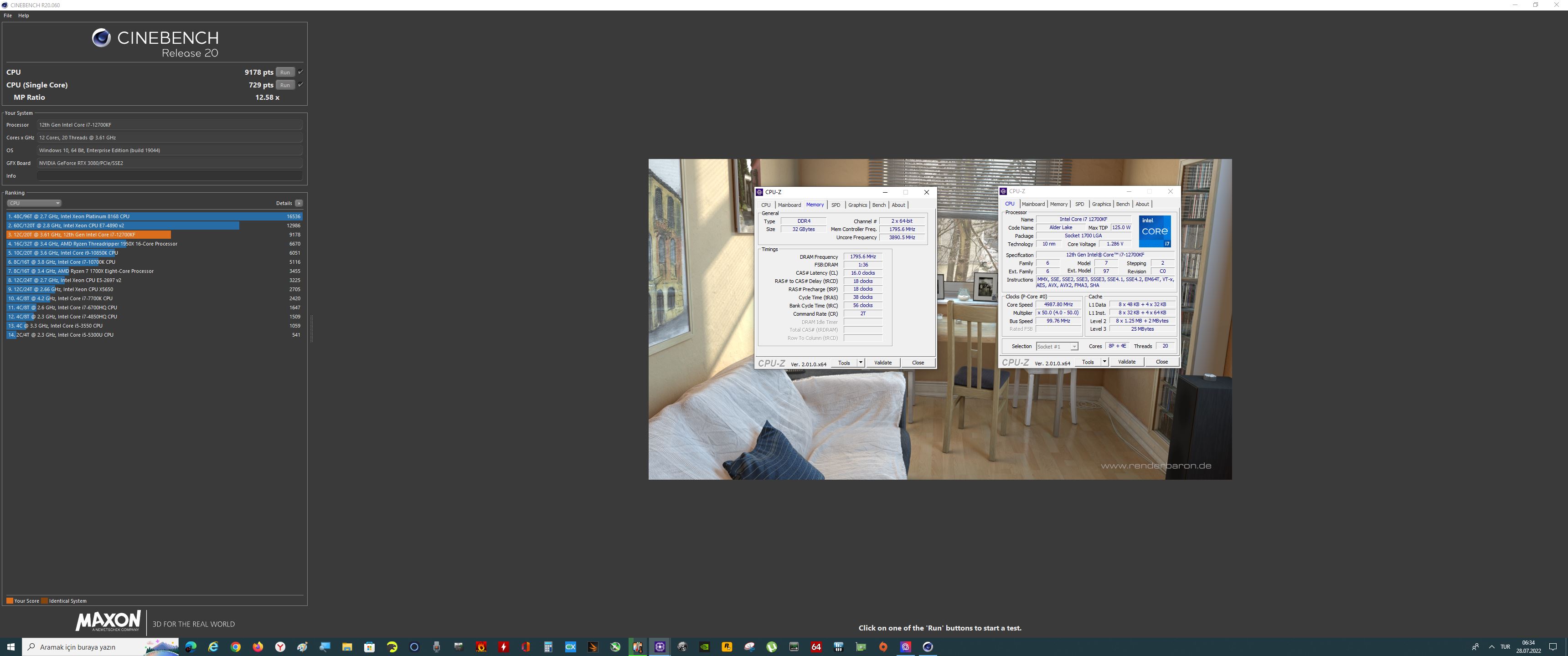Toggle the checkmark beside CPU (Single Core) test
1568x656 pixels.
tap(301, 85)
